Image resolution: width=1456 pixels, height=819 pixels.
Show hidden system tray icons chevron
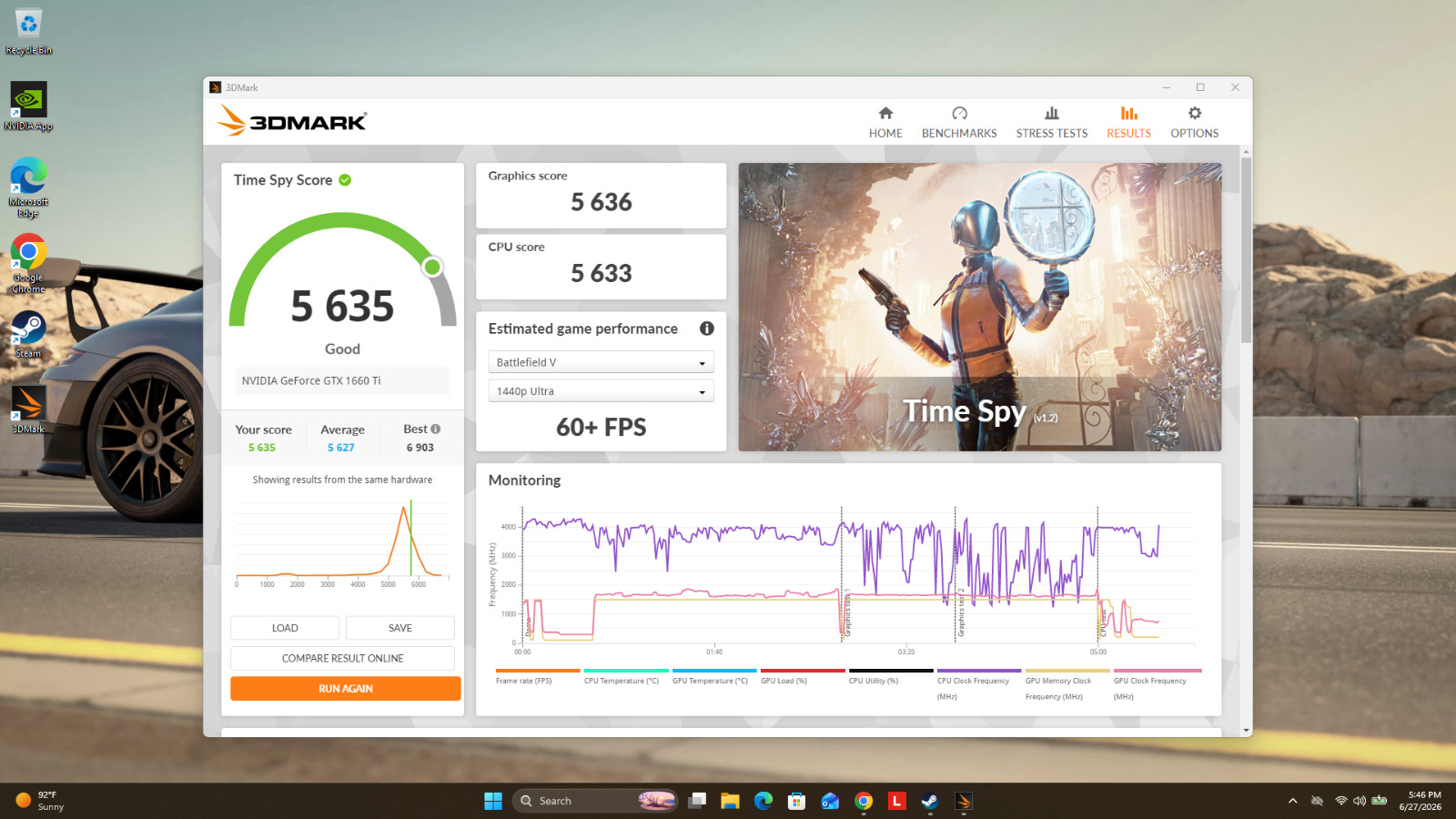(x=1292, y=801)
